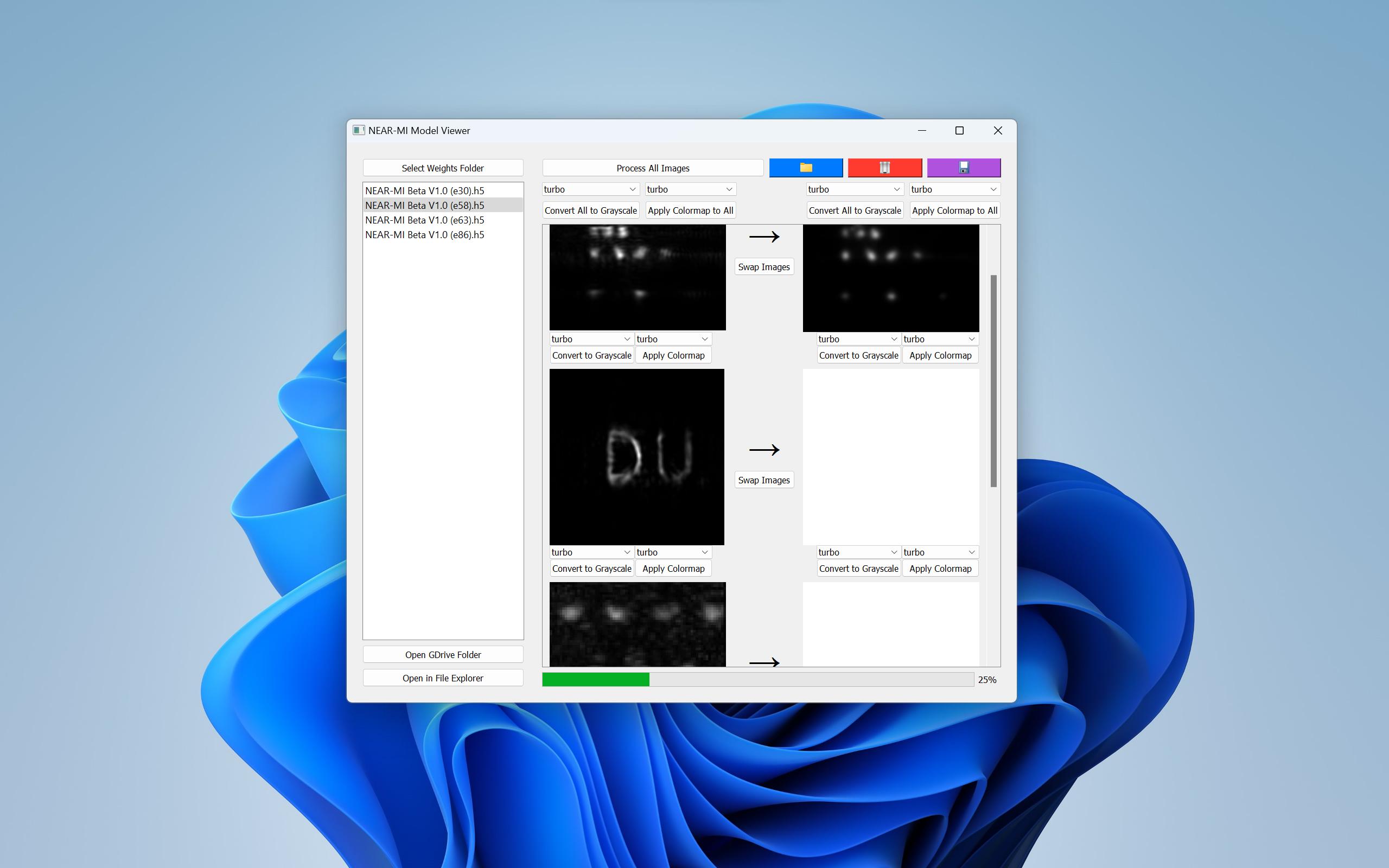Open the turbo dropdown below the DU image

(591, 552)
